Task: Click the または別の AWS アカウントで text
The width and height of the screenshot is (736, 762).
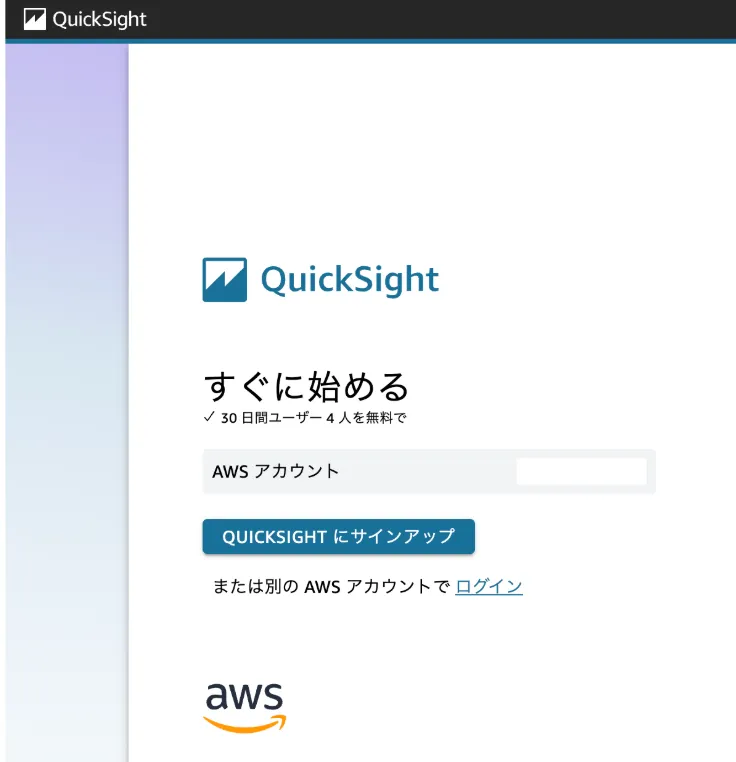Action: (x=331, y=587)
